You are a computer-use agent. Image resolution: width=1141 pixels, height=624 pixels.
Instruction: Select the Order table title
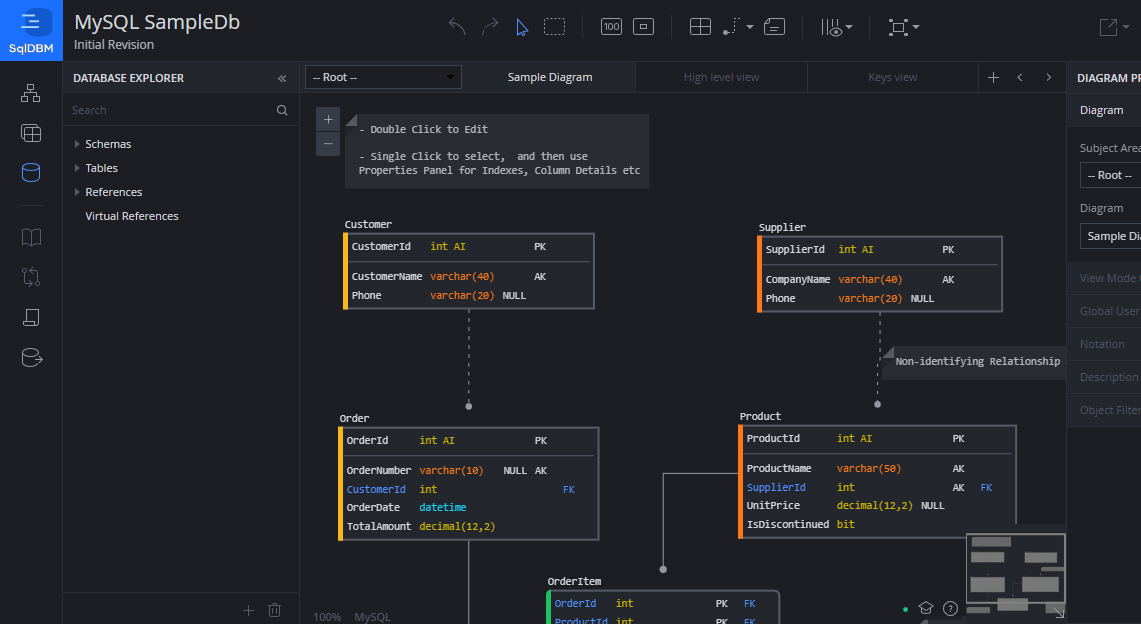pyautogui.click(x=354, y=418)
